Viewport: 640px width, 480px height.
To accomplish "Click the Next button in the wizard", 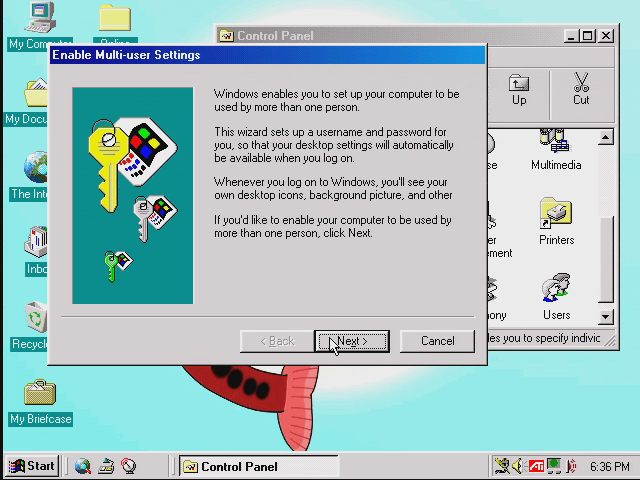I will [x=352, y=341].
